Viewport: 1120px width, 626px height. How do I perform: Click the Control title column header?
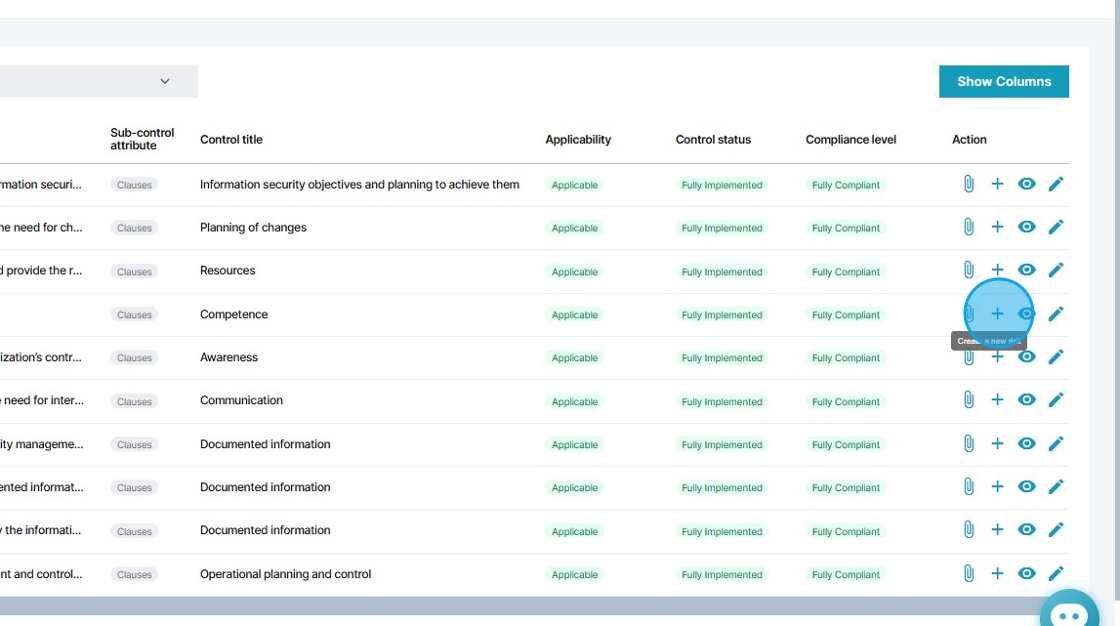231,139
